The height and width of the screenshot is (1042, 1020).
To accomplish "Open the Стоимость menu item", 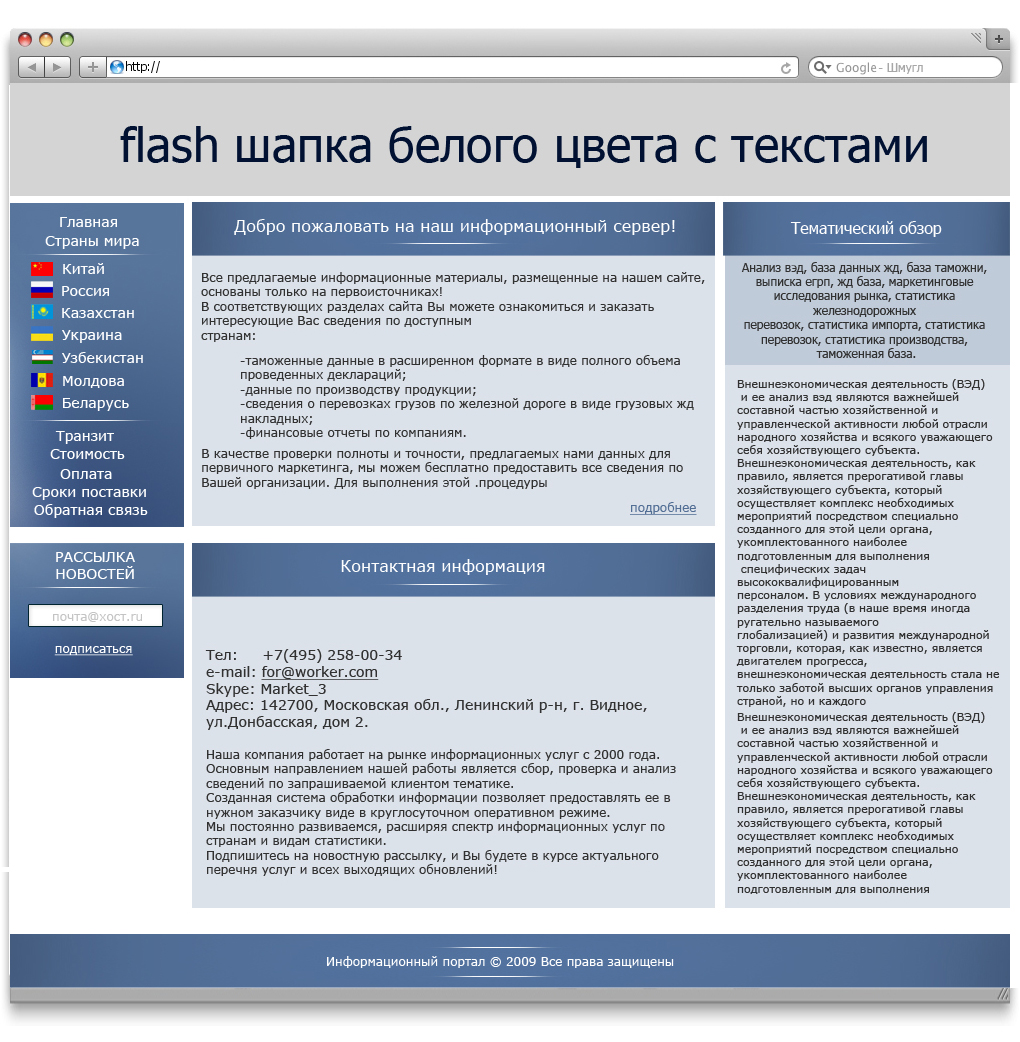I will (x=87, y=454).
